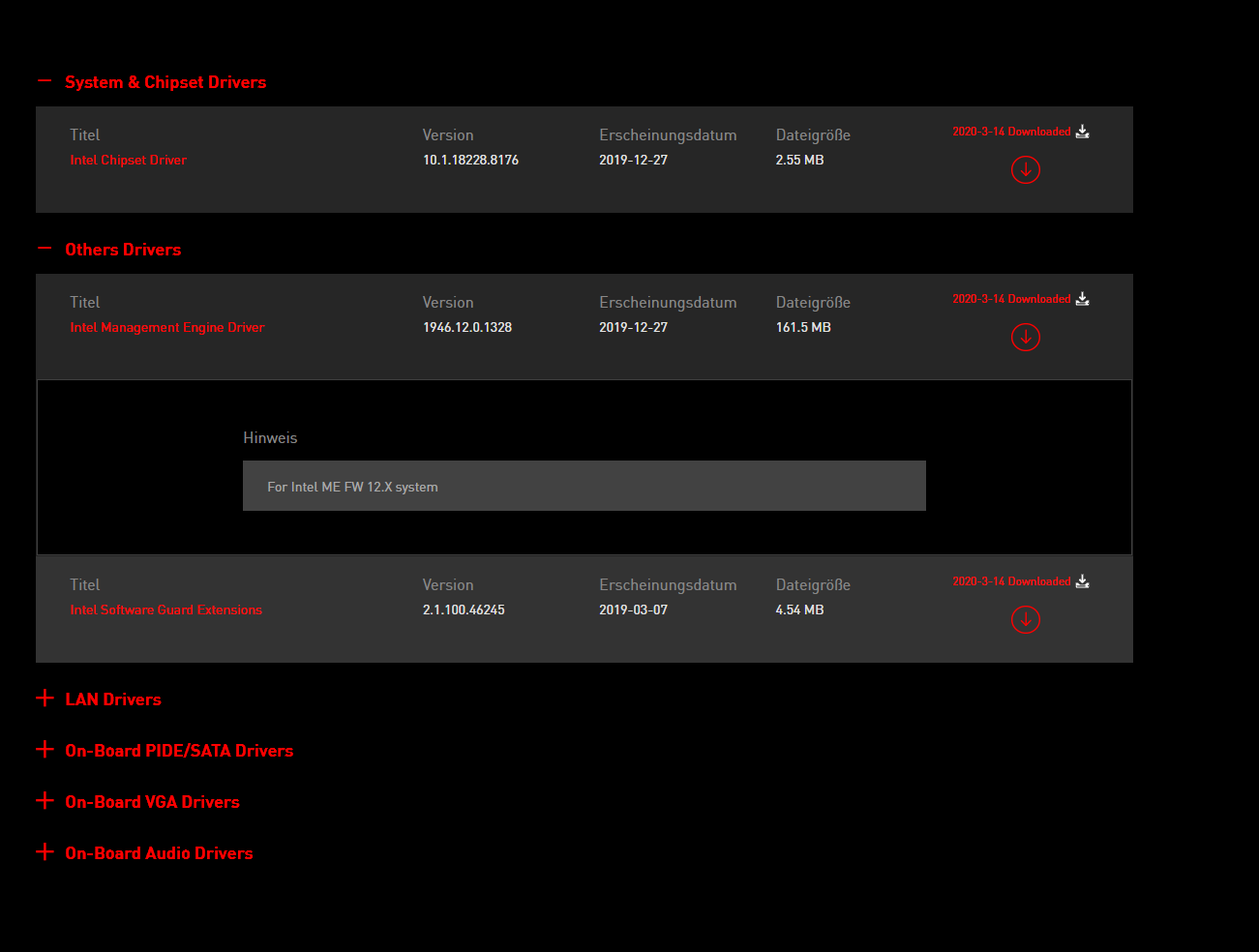The width and height of the screenshot is (1259, 952).
Task: Open Intel Management Engine Driver link
Action: tap(166, 327)
